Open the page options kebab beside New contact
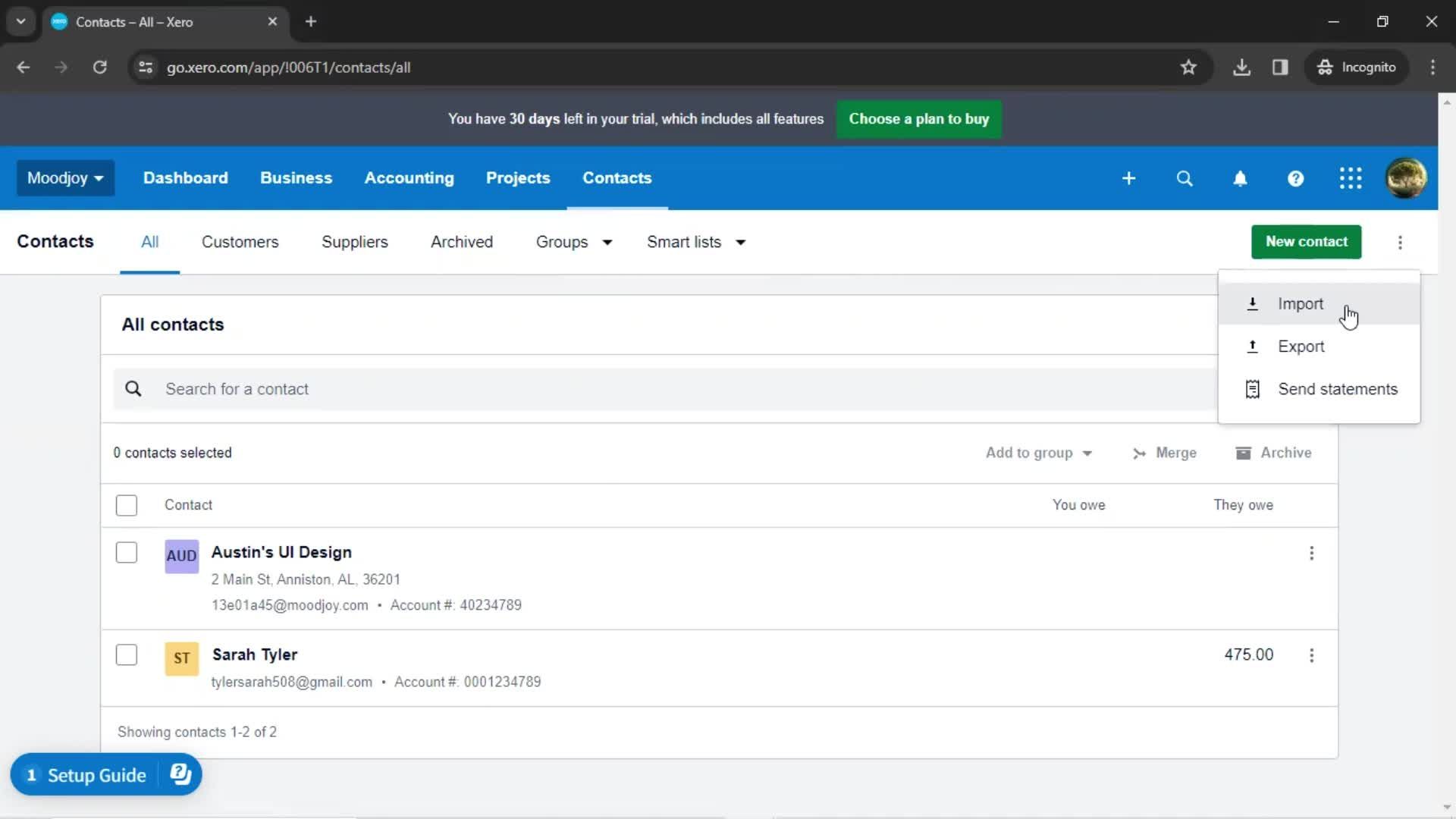1456x819 pixels. pos(1400,243)
